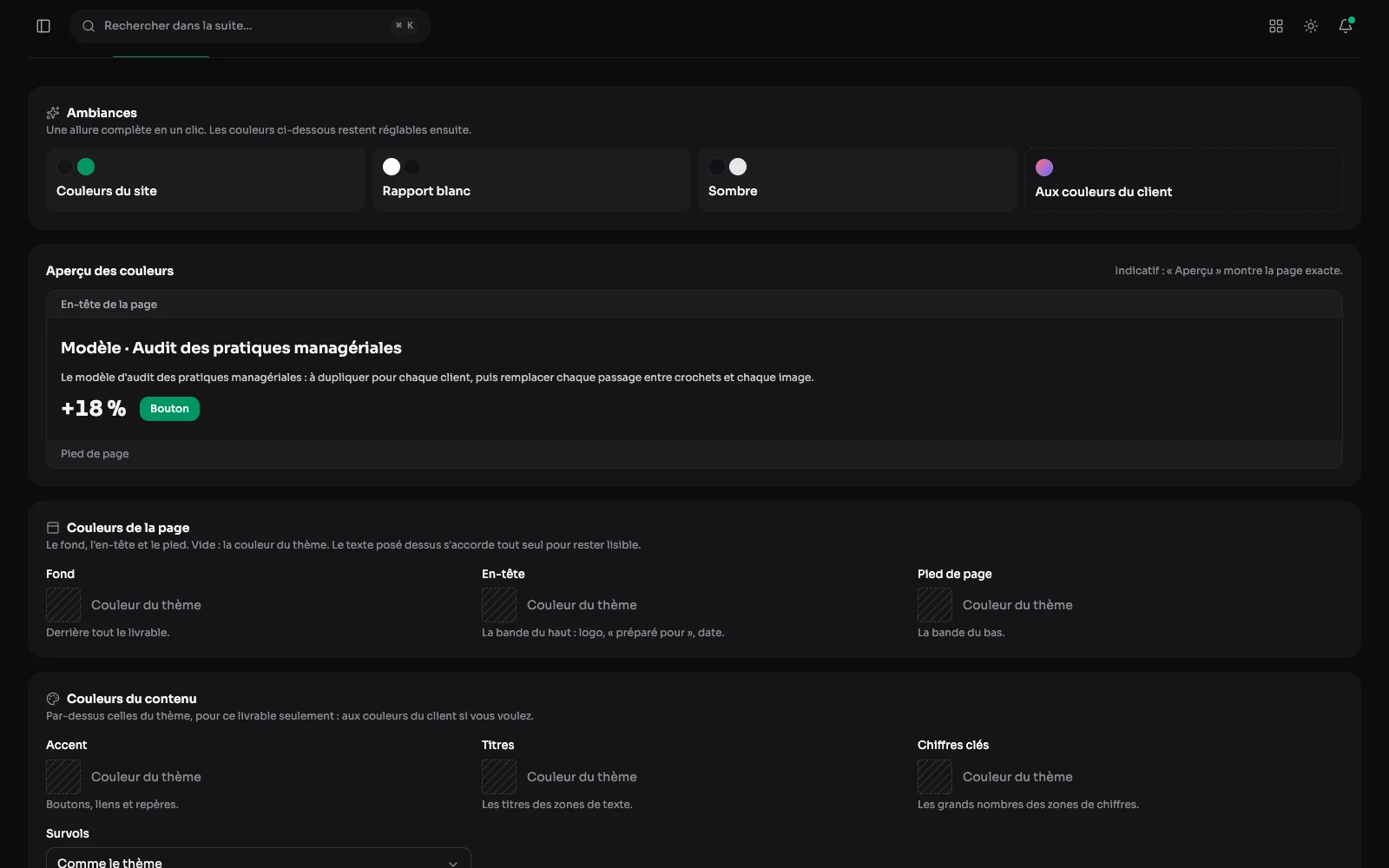
Task: Expand the Survols dropdown
Action: pos(259,858)
